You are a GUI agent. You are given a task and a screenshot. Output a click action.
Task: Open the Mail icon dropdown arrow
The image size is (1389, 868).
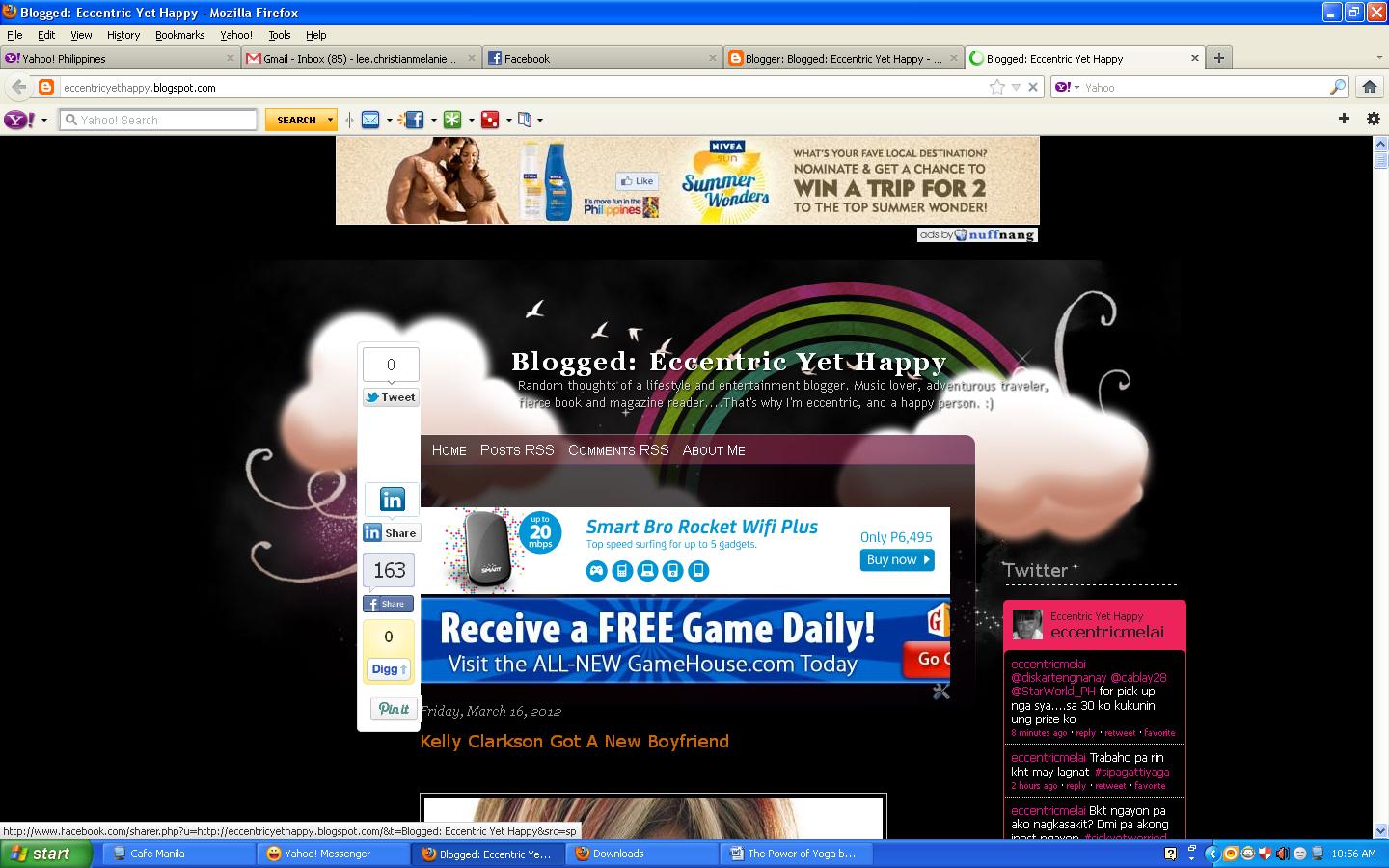[390, 121]
